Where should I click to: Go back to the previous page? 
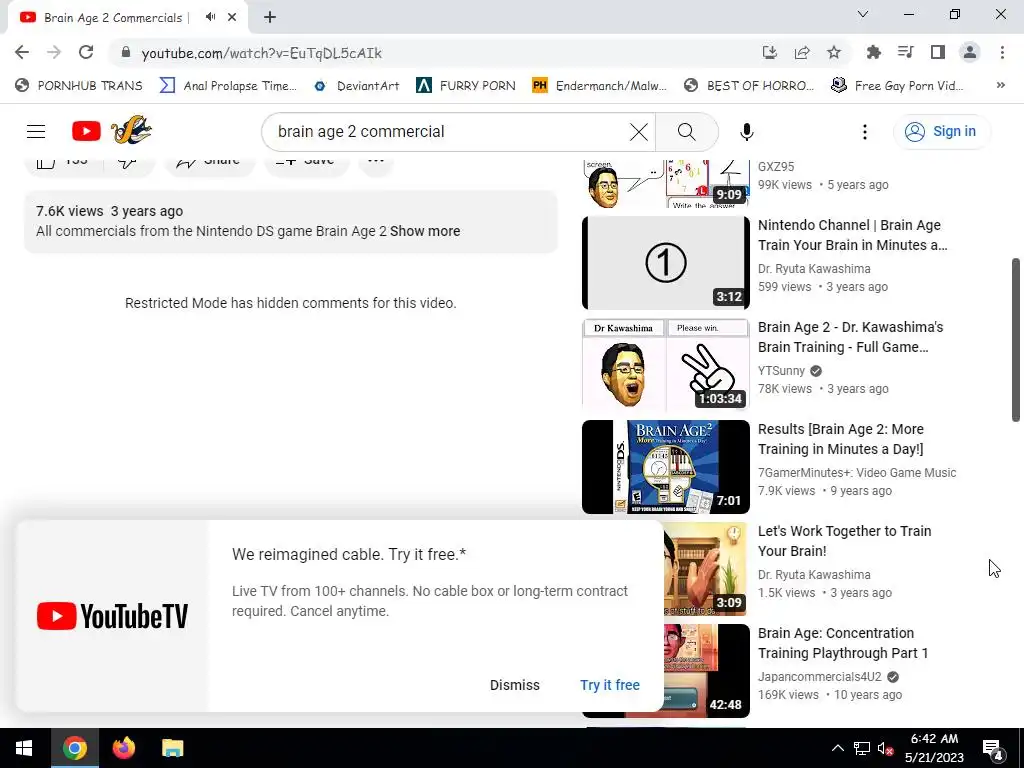click(x=22, y=53)
